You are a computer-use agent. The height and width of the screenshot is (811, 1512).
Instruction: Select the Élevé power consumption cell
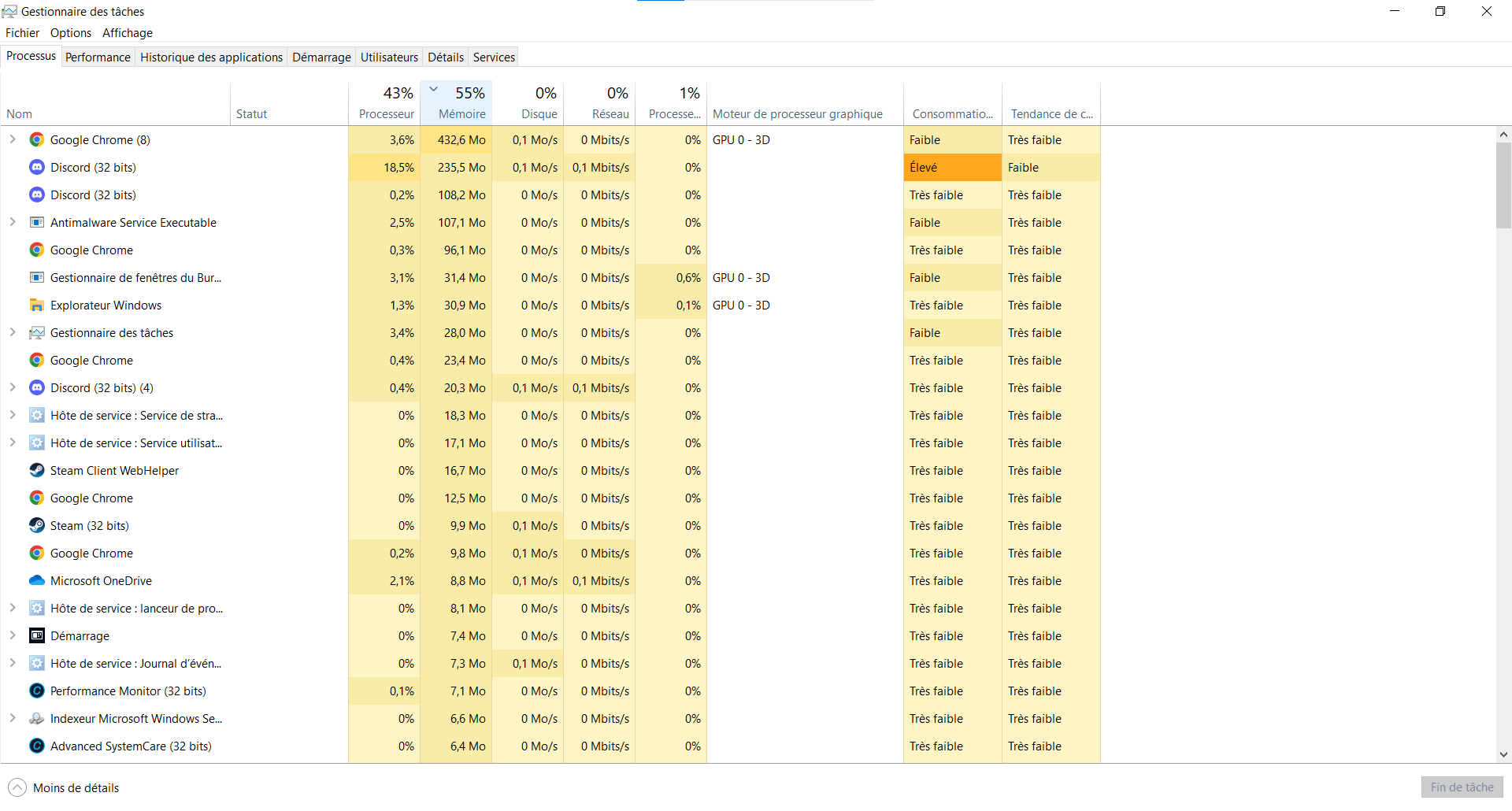[x=953, y=167]
